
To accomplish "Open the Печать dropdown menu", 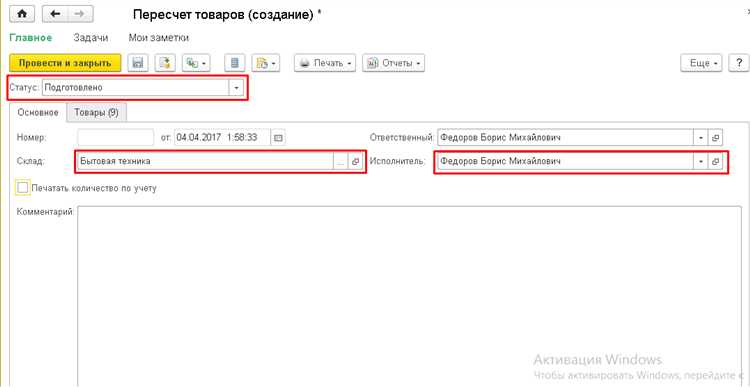I will 325,63.
